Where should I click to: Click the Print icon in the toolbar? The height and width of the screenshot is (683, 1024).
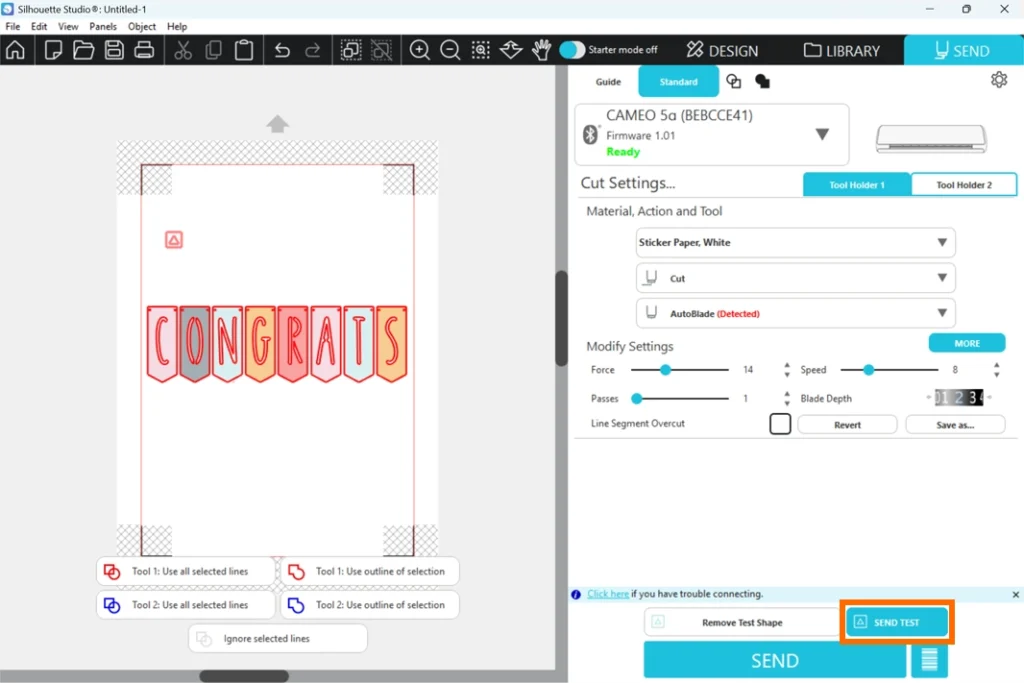(x=144, y=50)
